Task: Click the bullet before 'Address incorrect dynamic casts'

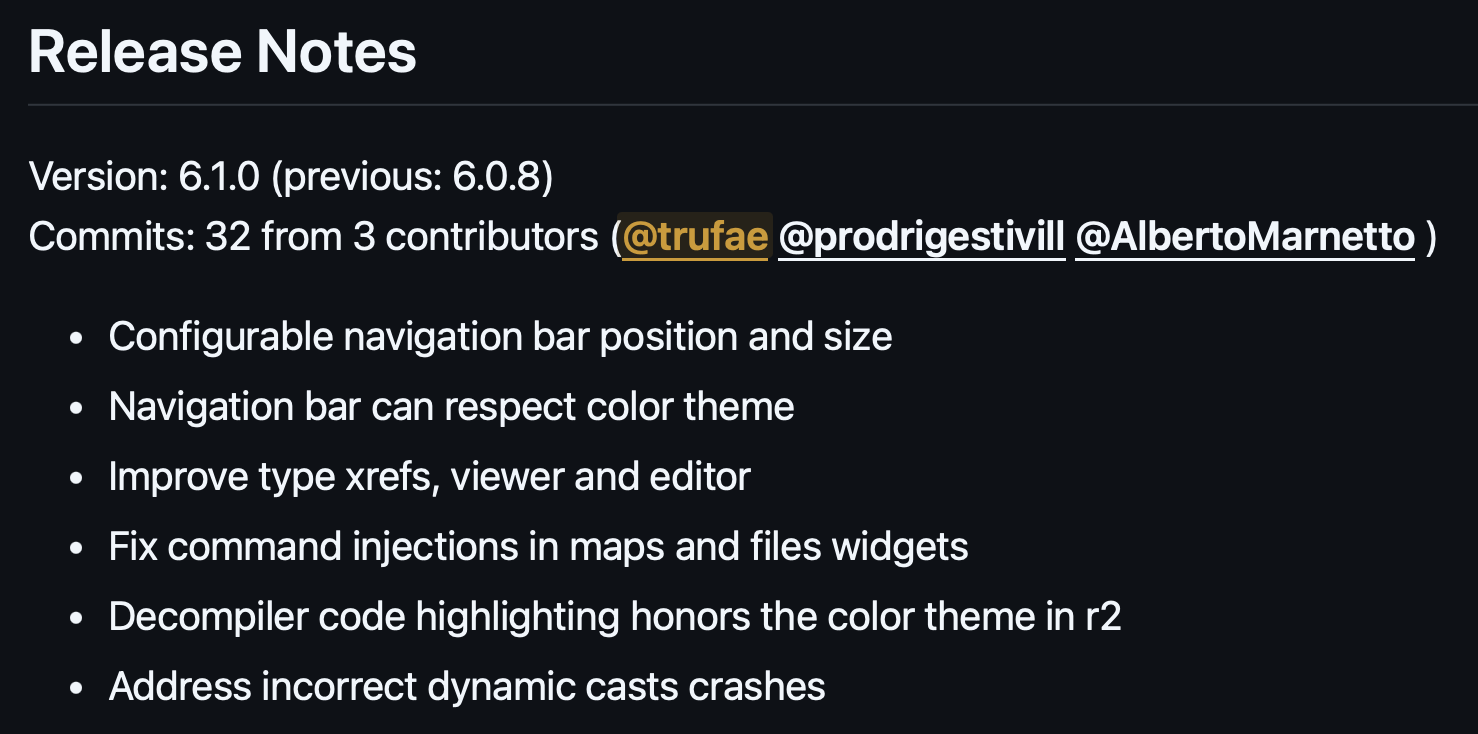Action: pos(75,688)
